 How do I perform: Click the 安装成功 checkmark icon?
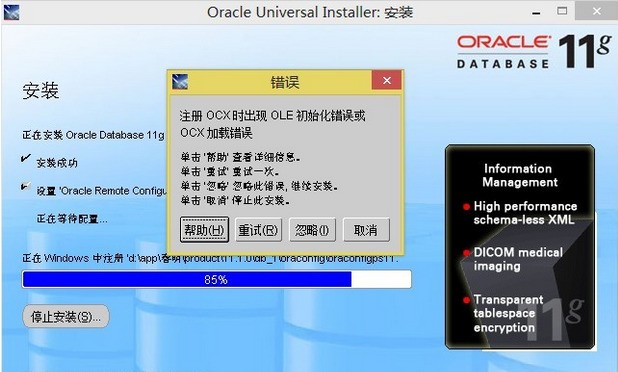[x=26, y=158]
